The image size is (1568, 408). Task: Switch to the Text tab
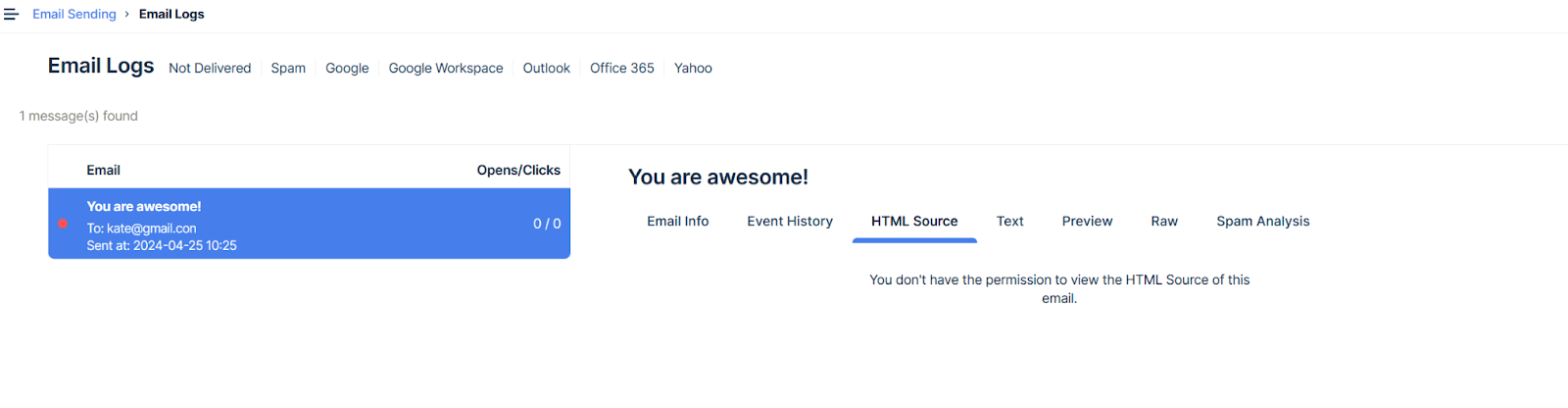(1009, 222)
